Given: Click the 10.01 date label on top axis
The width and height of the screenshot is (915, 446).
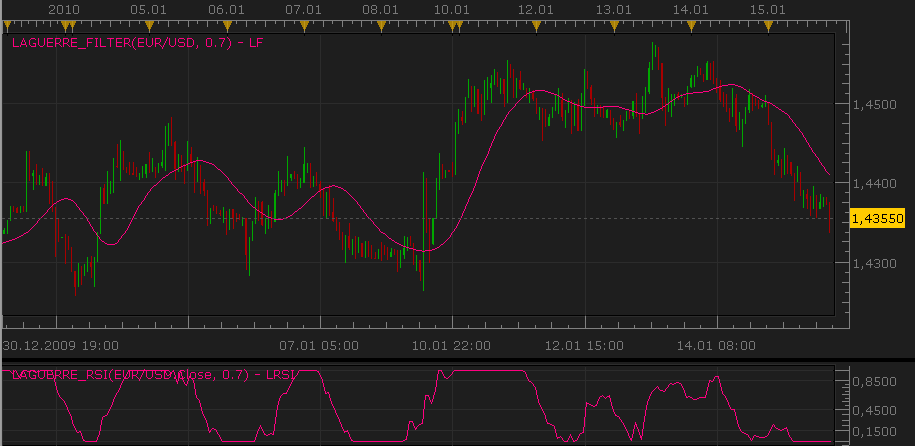Looking at the screenshot, I should 452,9.
